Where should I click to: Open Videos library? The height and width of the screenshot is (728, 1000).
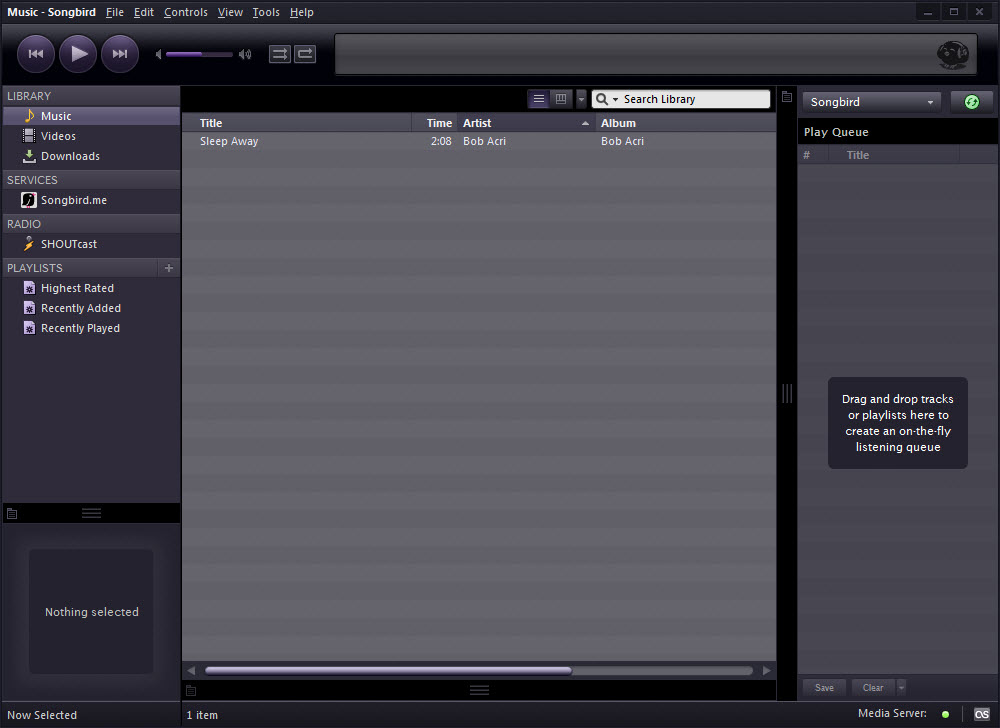92,136
